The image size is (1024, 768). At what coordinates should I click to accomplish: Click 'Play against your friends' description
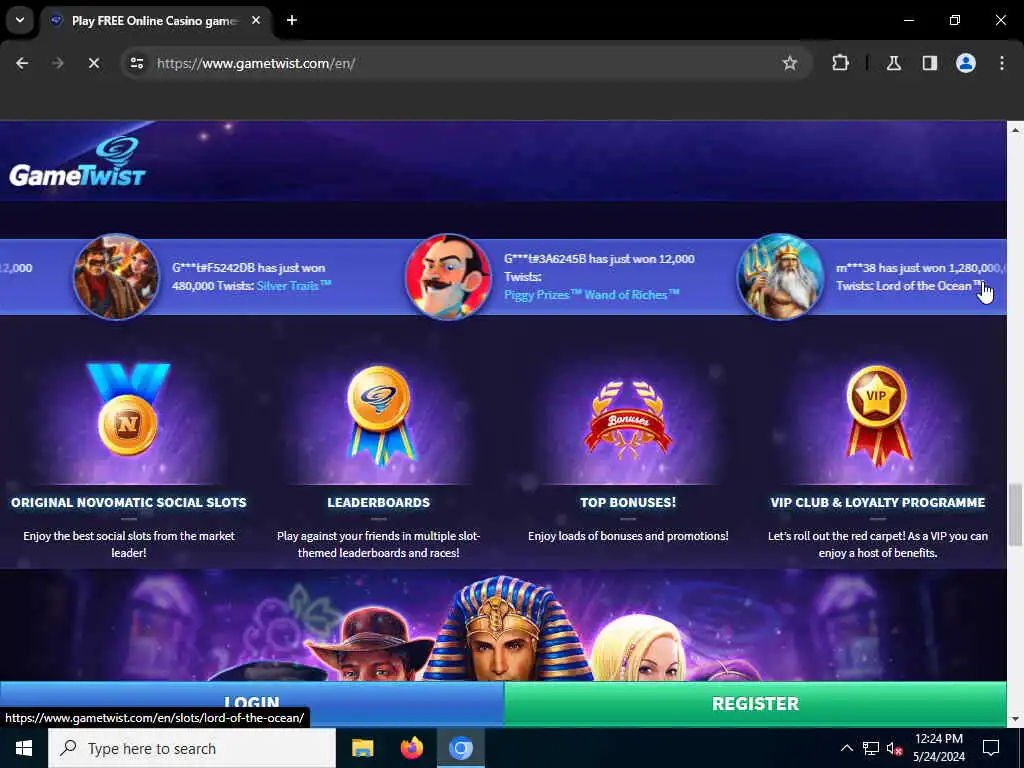click(x=379, y=544)
